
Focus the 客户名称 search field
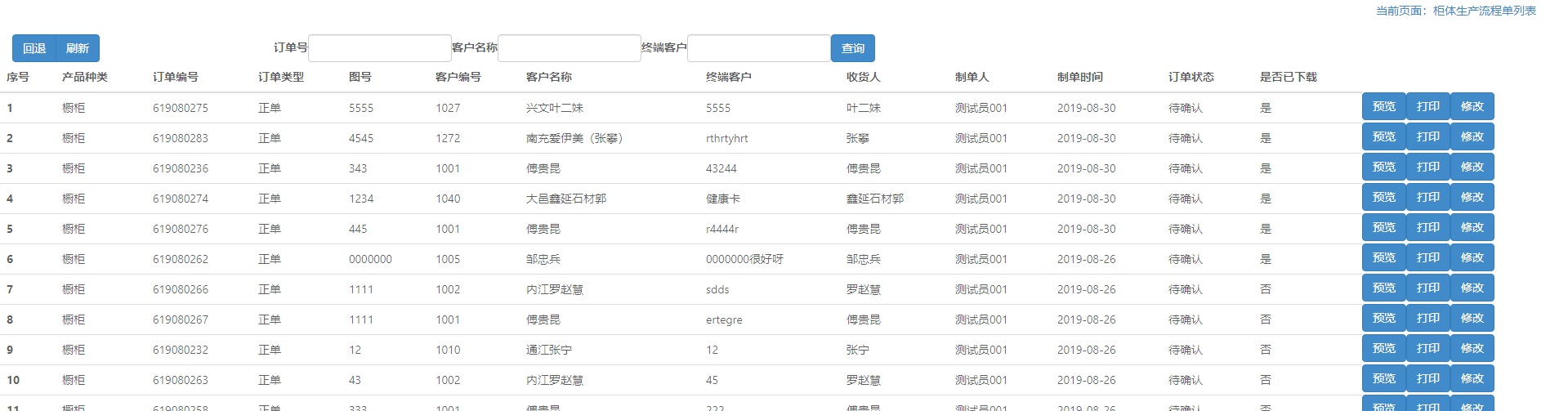[570, 48]
